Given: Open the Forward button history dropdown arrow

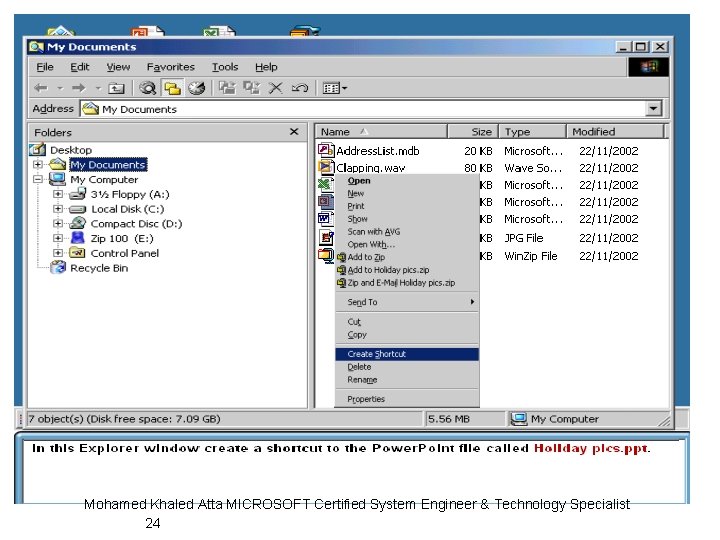Looking at the screenshot, I should pyautogui.click(x=98, y=88).
